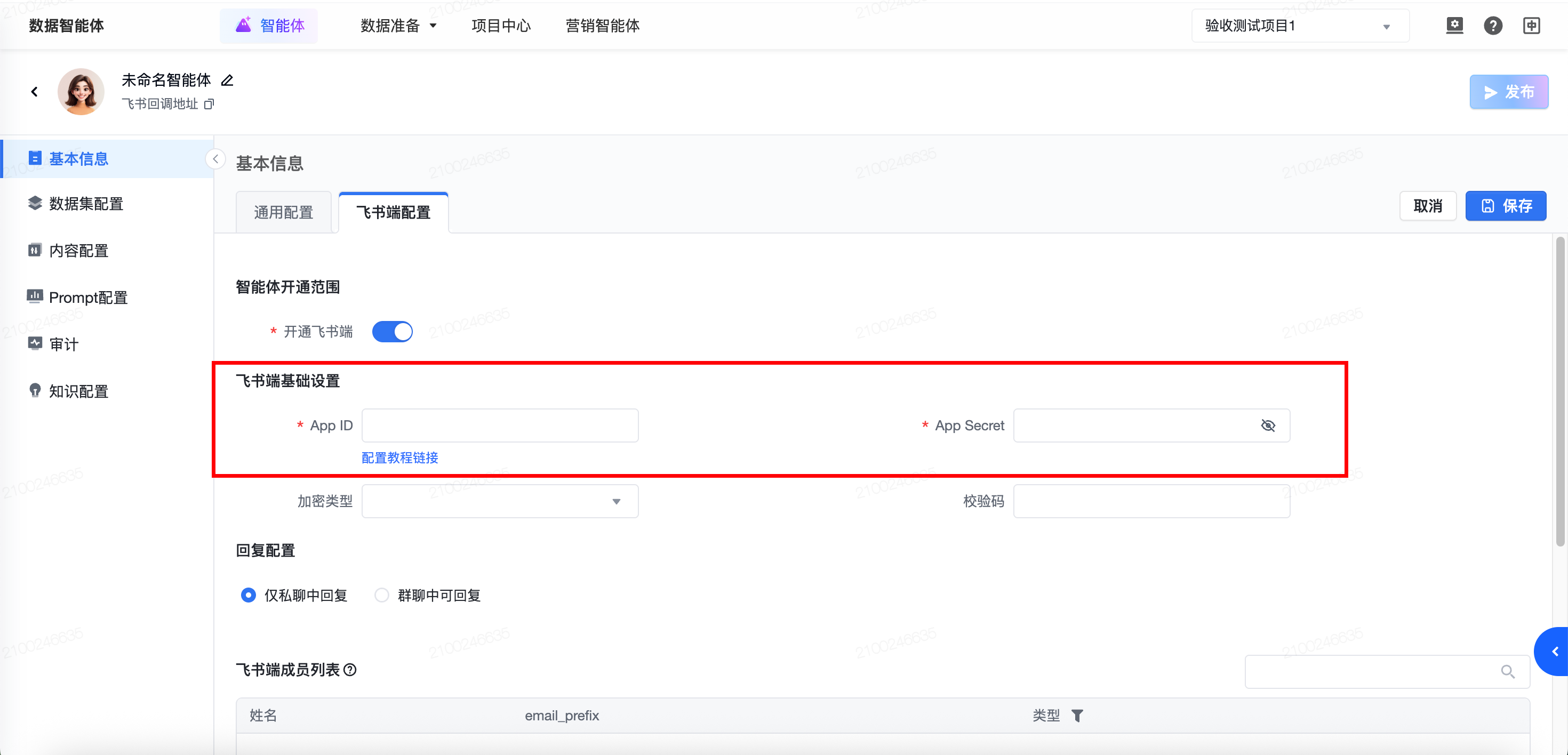Open the 配置教程链接 link

[x=399, y=457]
